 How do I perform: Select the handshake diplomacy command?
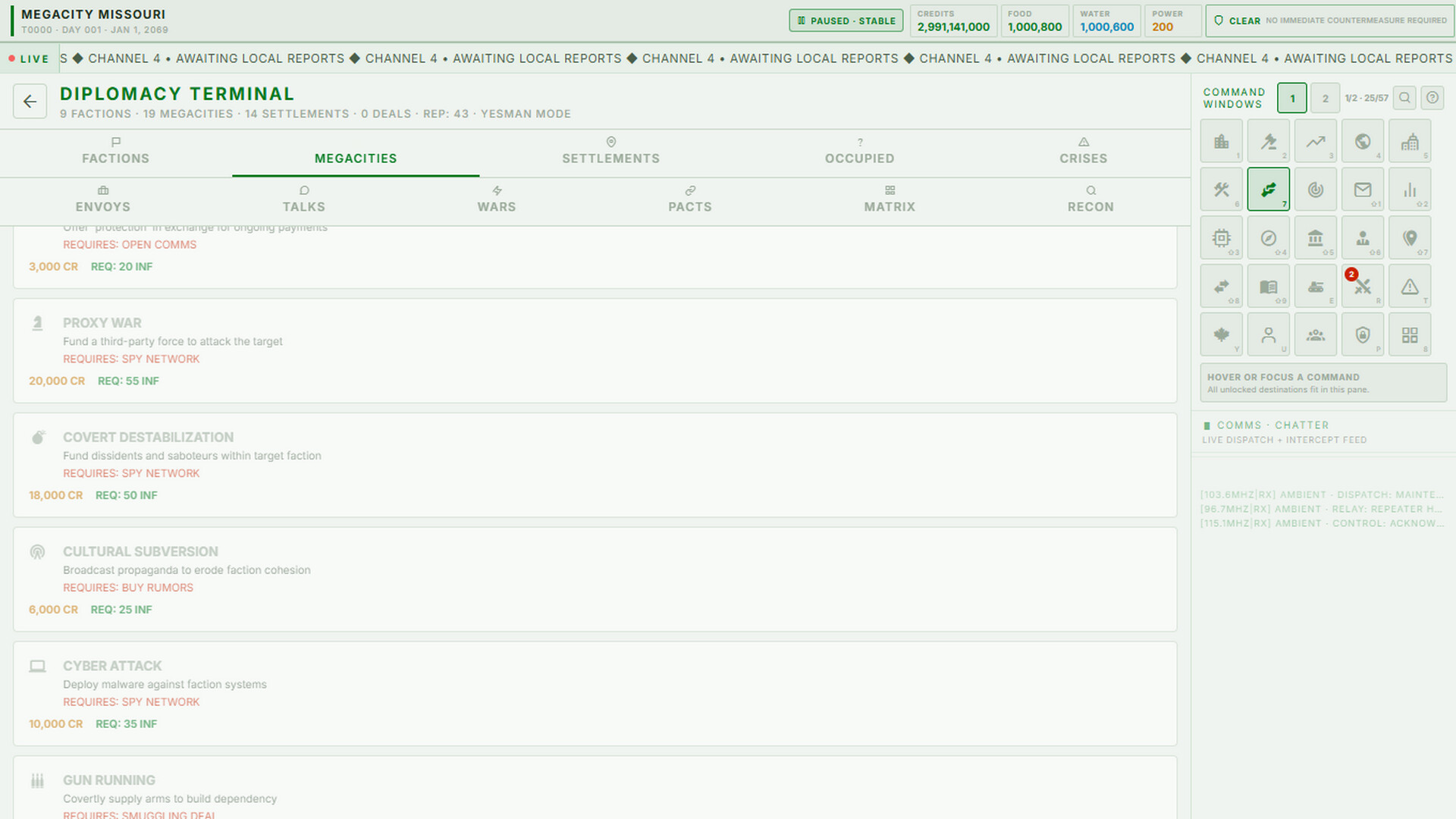tap(1268, 190)
